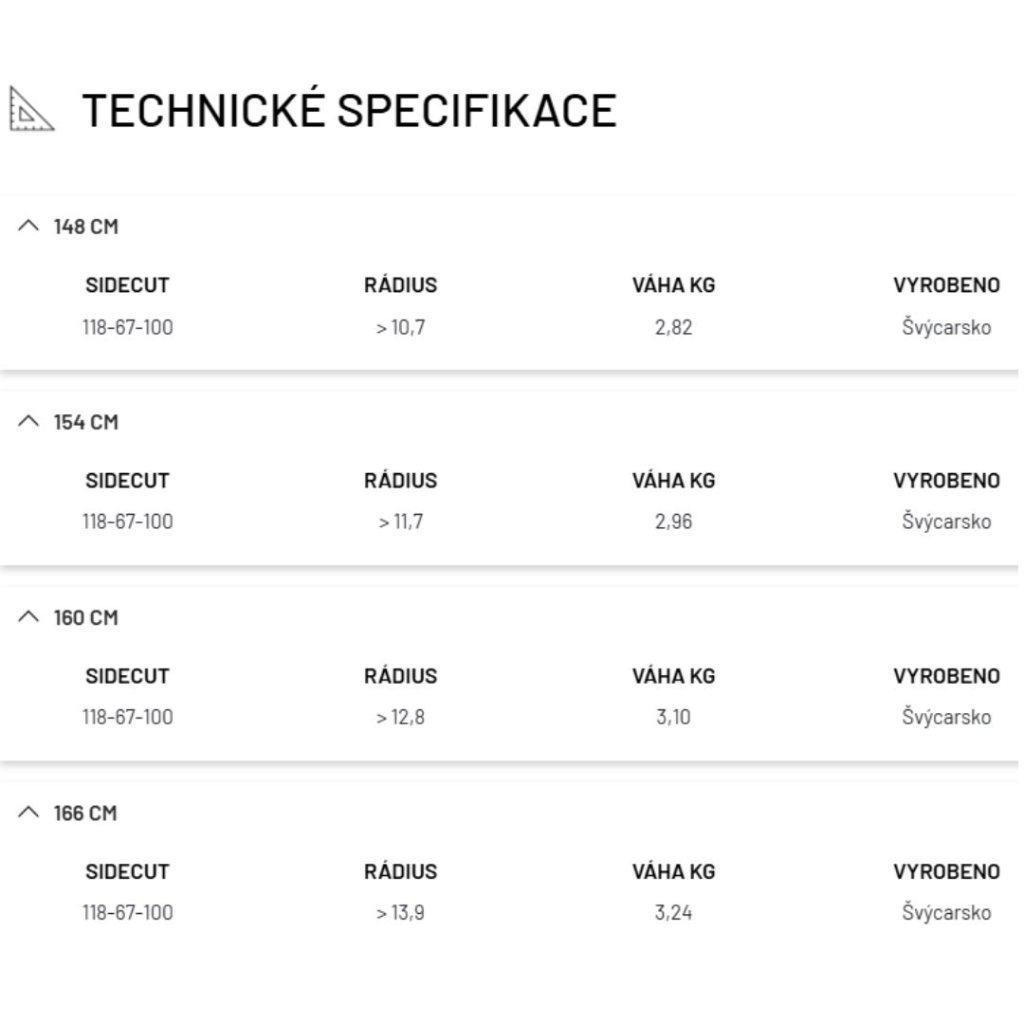Select the sidecut value in the 148 CM section
Viewport: 1024px width, 1024px height.
tap(127, 327)
